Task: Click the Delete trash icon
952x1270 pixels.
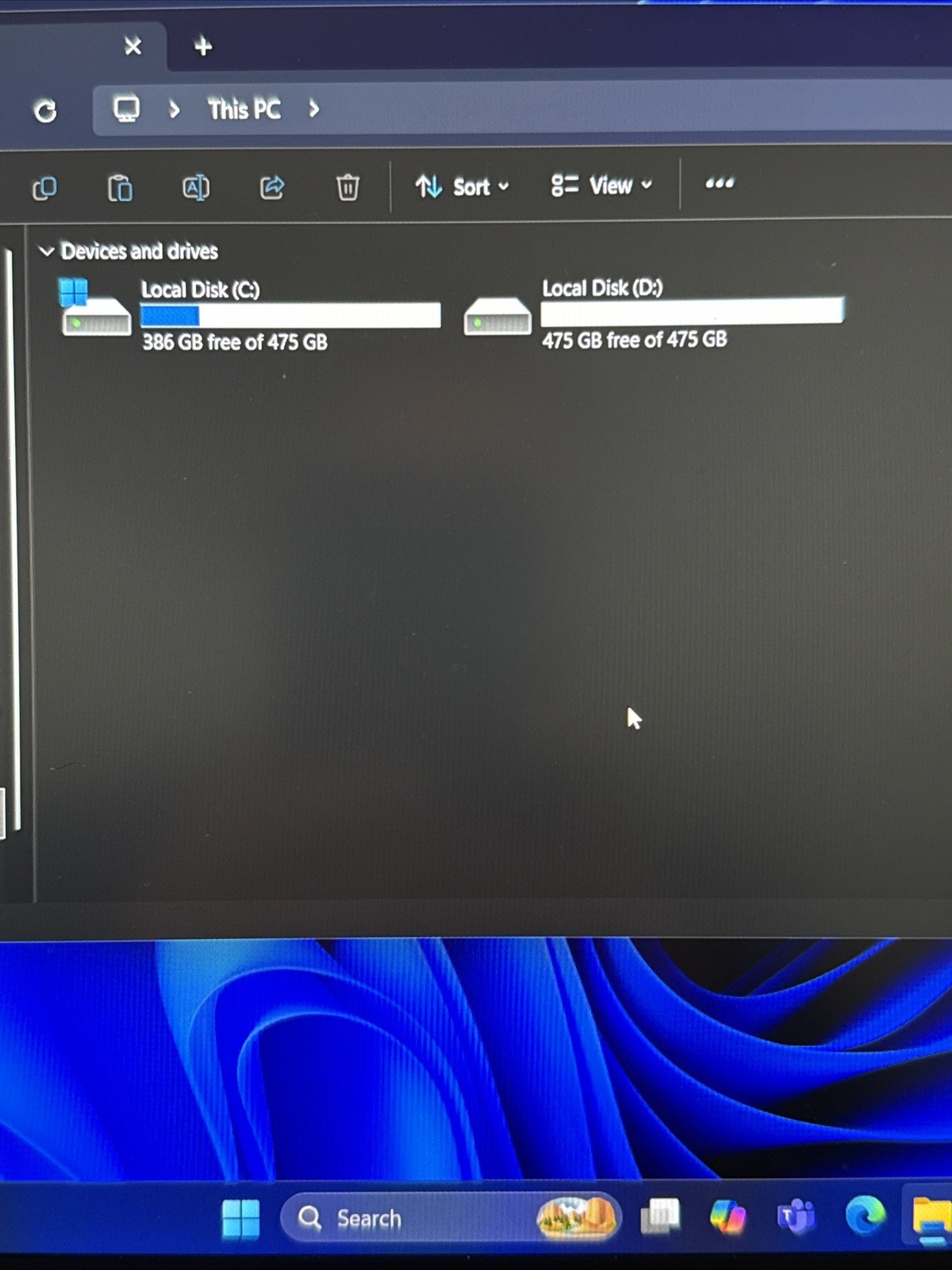Action: [x=347, y=187]
